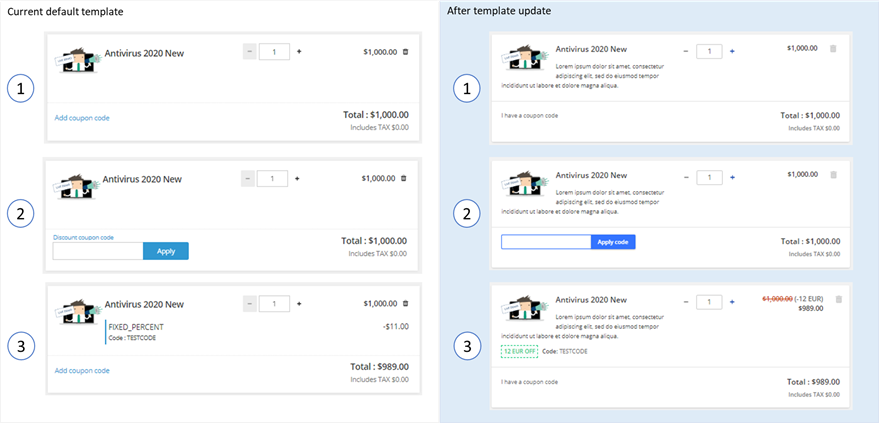Click grey trash icon in updated template cart 2
879x423 pixels.
[832, 175]
